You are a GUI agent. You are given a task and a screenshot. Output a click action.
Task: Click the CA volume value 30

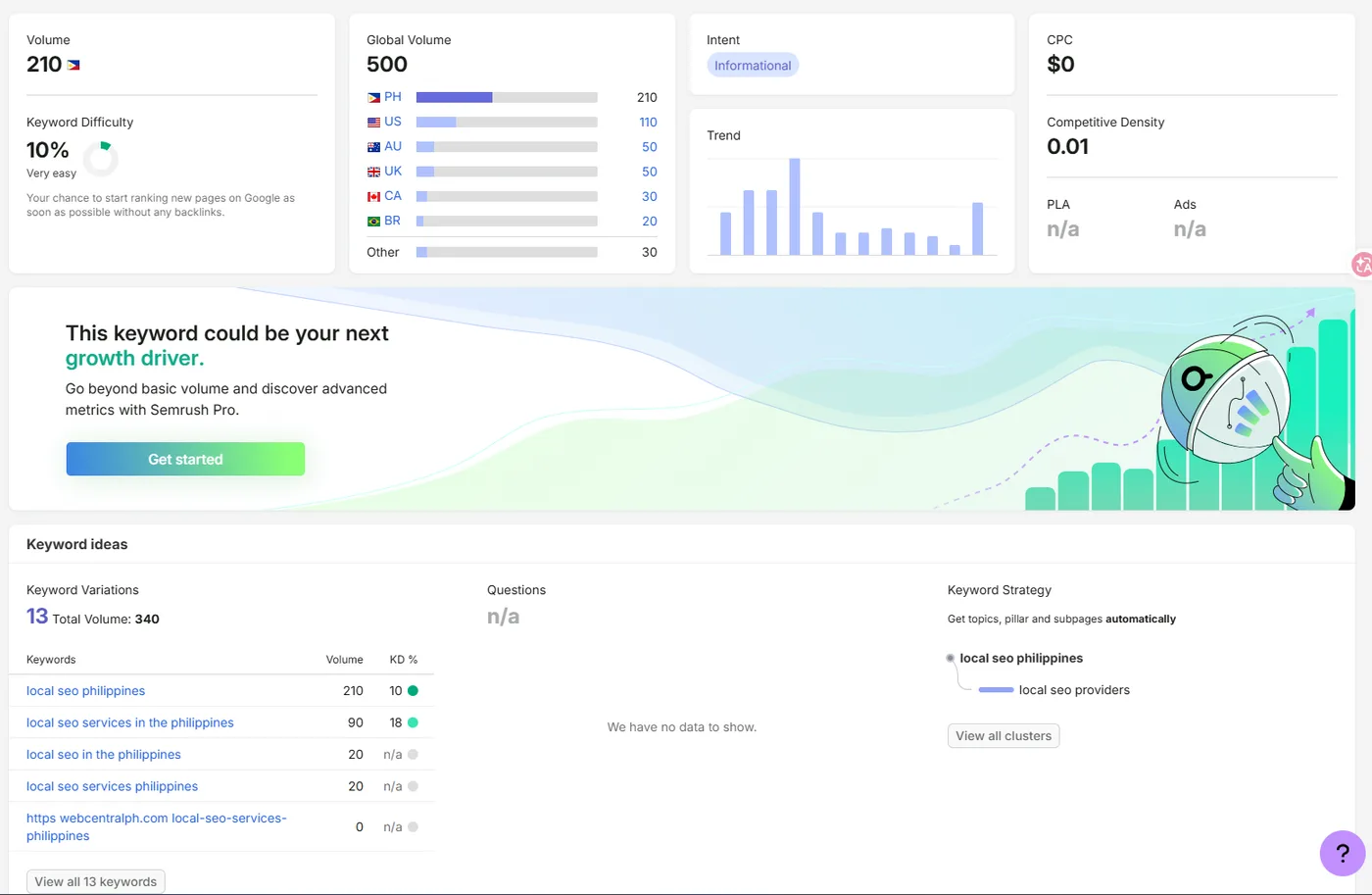(x=650, y=196)
